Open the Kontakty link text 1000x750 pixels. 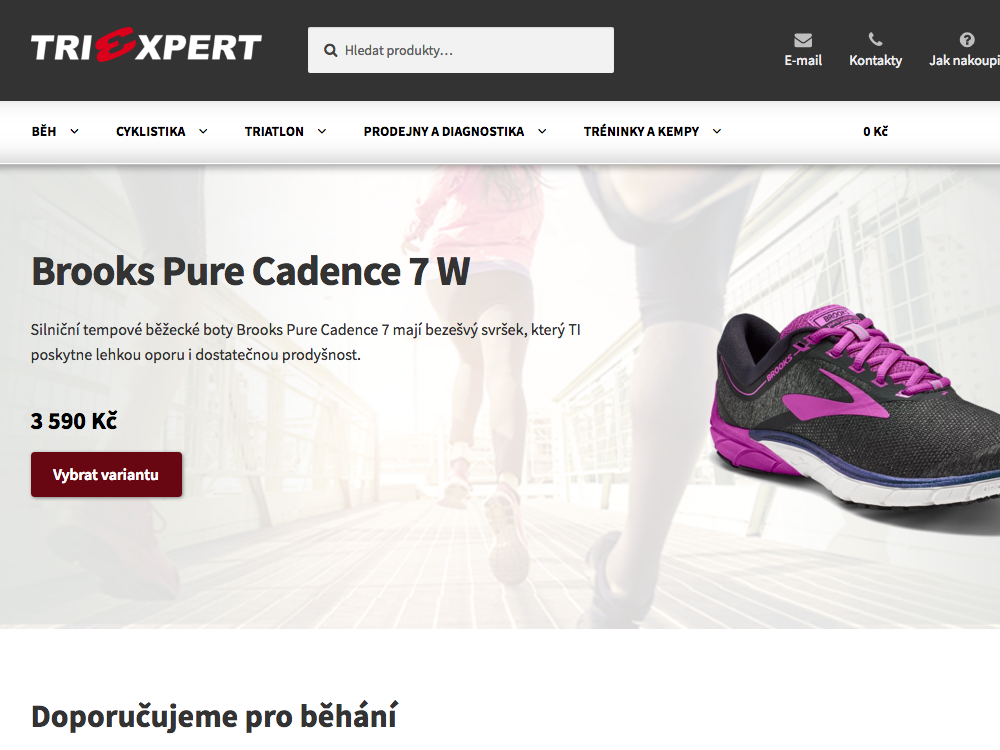click(x=876, y=61)
